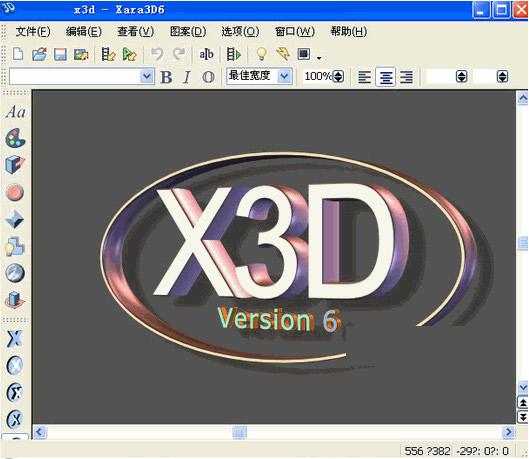Align text left
Screen dimensions: 529x459
coord(364,77)
